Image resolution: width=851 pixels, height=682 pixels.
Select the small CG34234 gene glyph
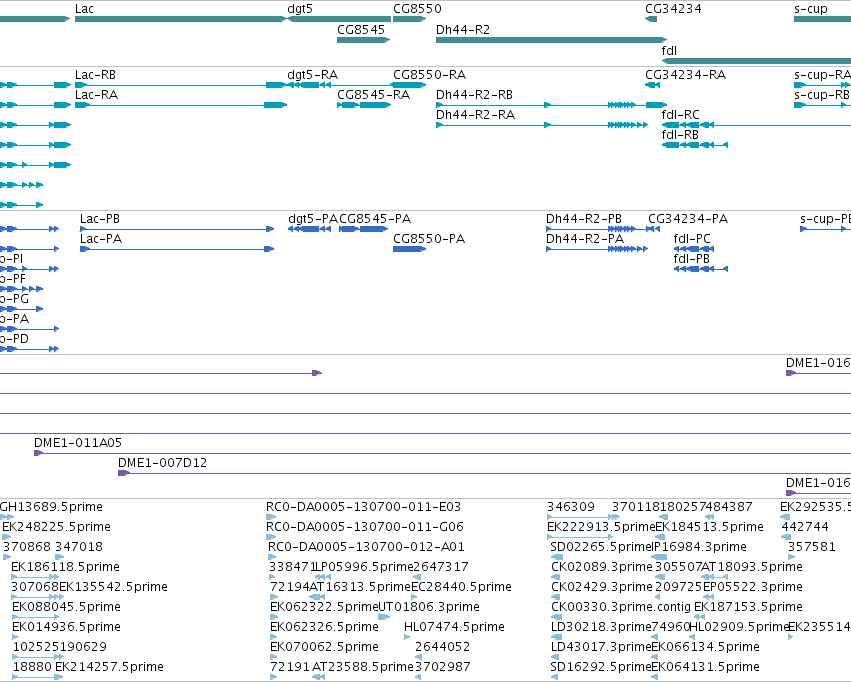(x=651, y=19)
